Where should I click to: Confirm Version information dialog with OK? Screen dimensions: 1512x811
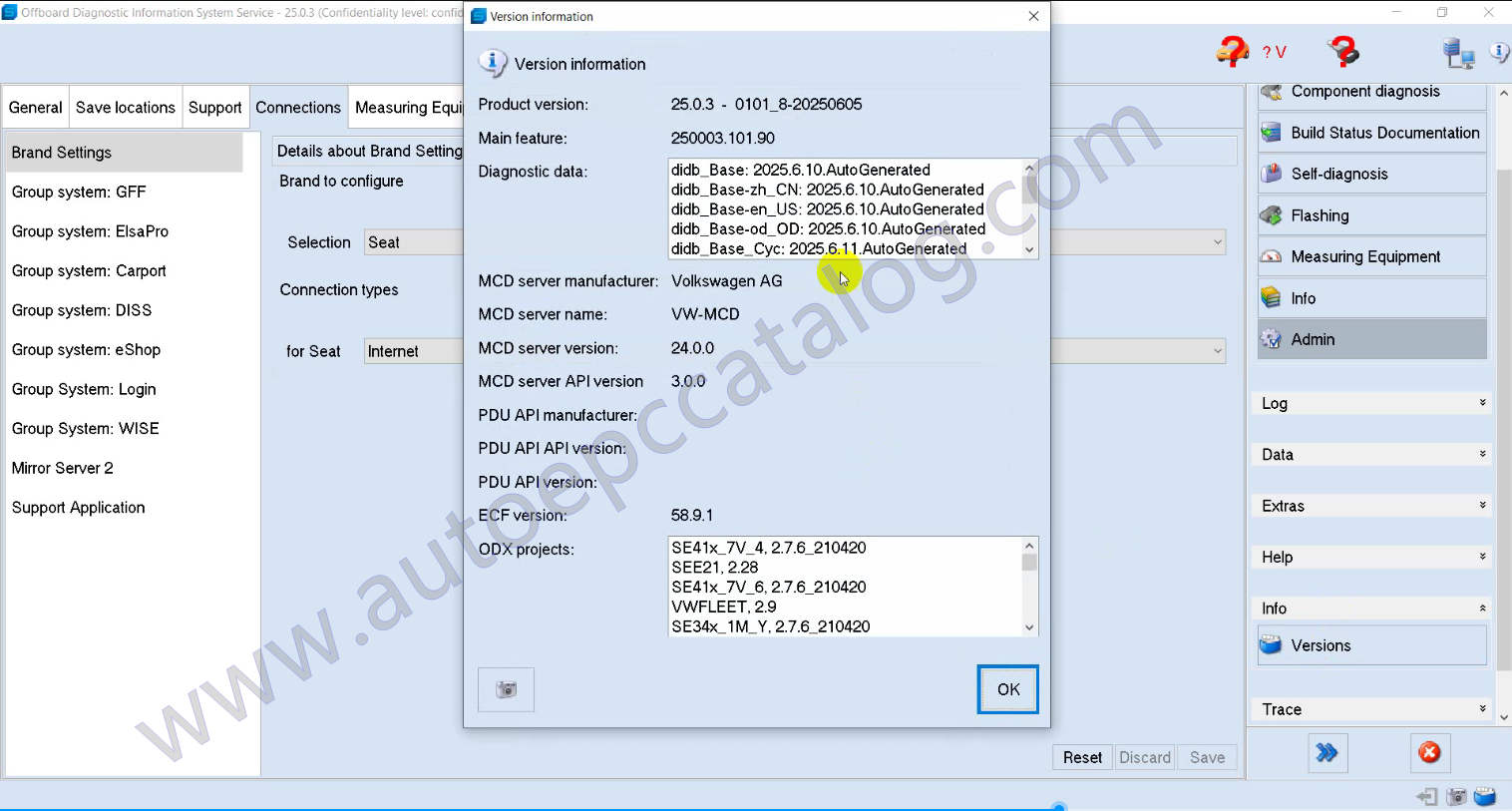(1007, 689)
